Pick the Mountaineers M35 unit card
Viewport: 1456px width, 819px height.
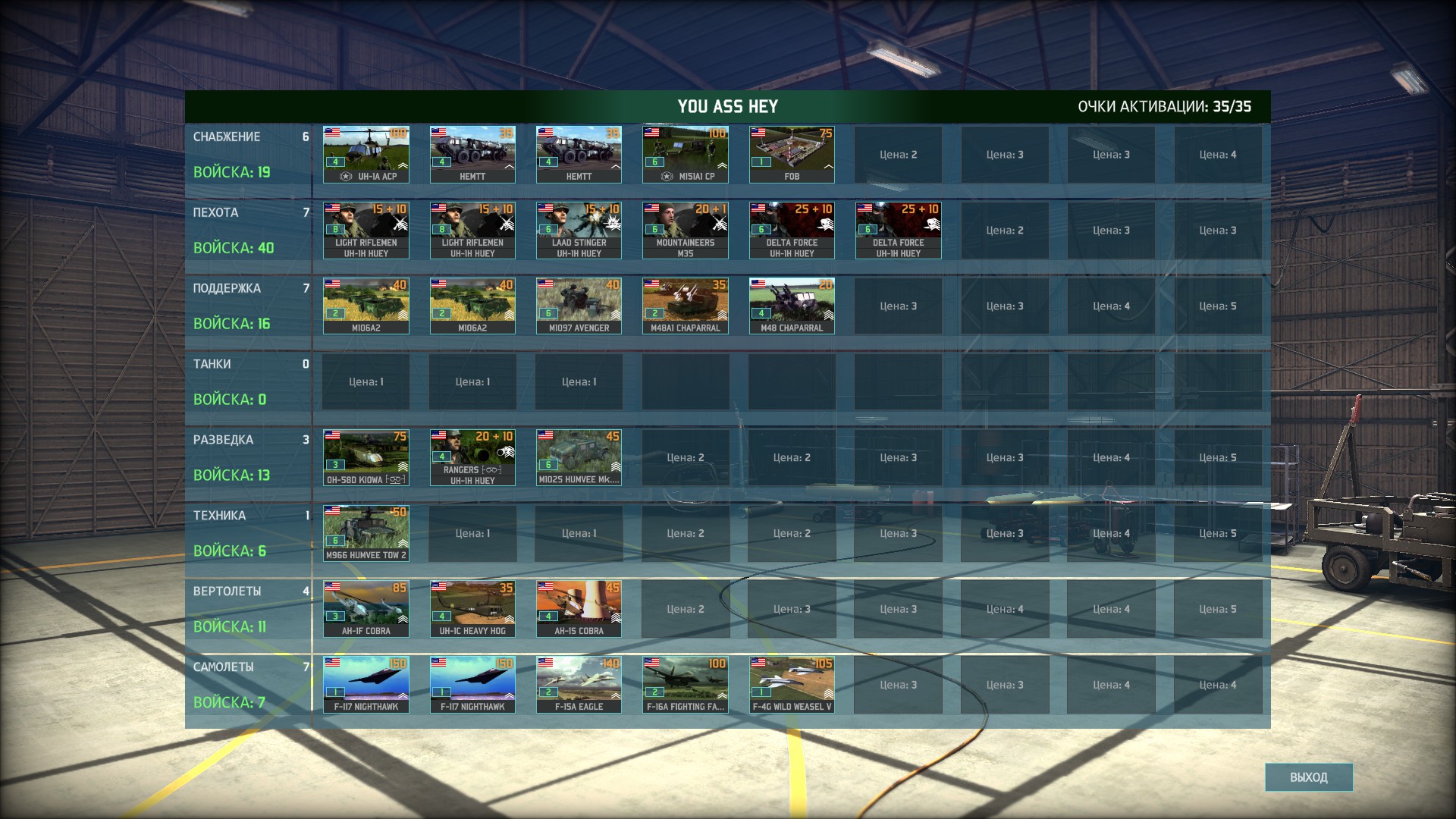point(685,231)
